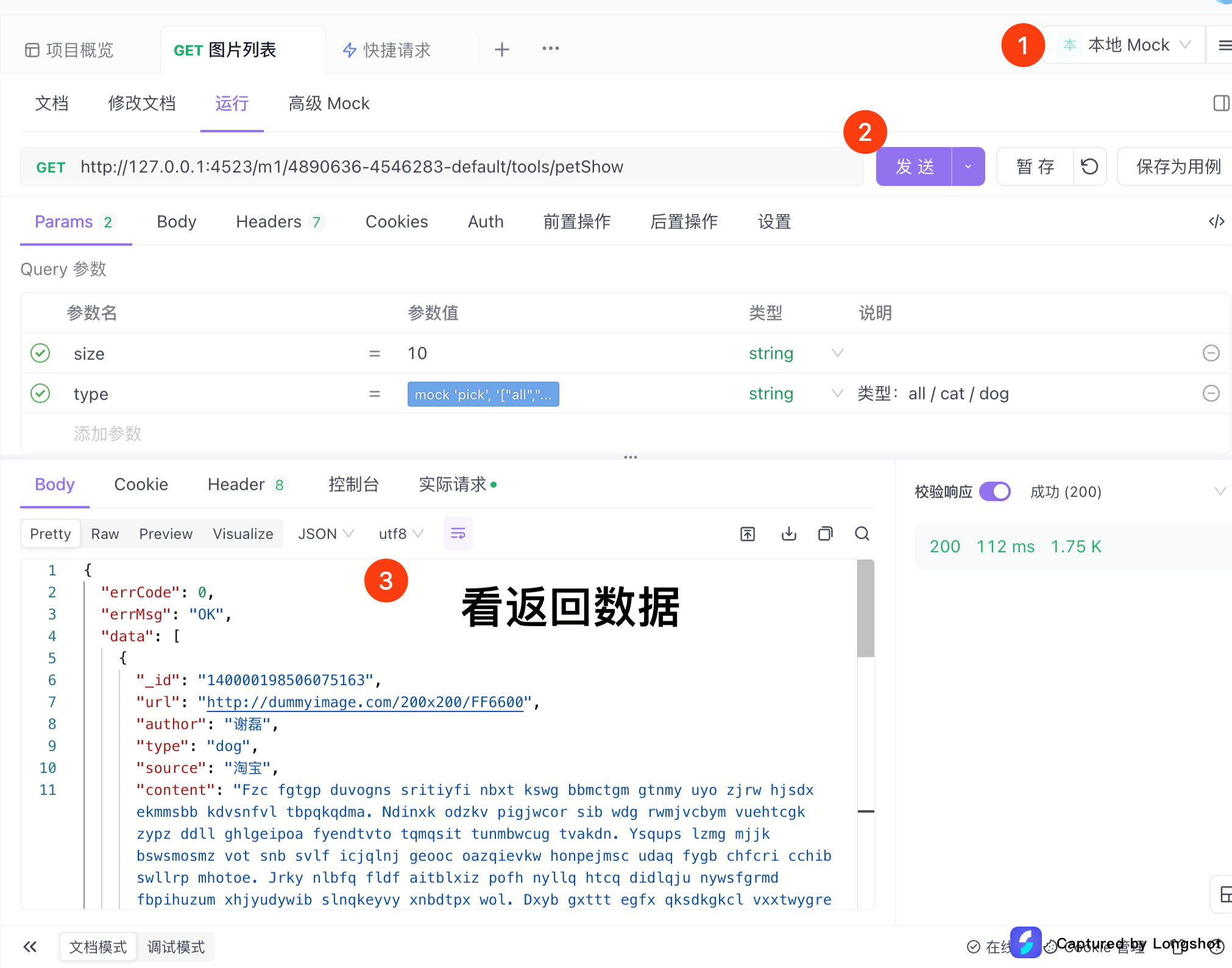The height and width of the screenshot is (968, 1232).
Task: Select the Raw view mode
Action: [x=105, y=534]
